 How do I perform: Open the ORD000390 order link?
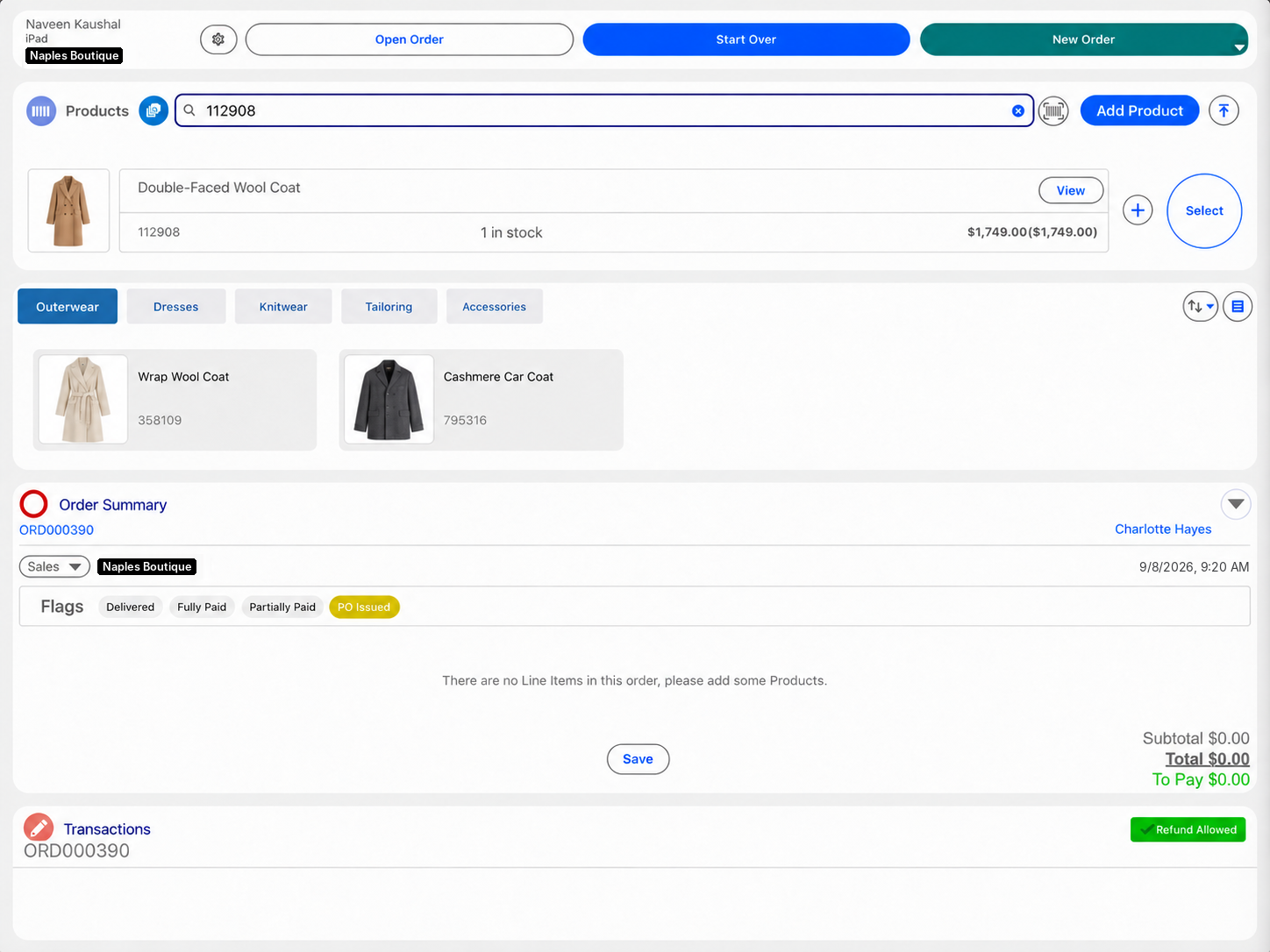[56, 530]
